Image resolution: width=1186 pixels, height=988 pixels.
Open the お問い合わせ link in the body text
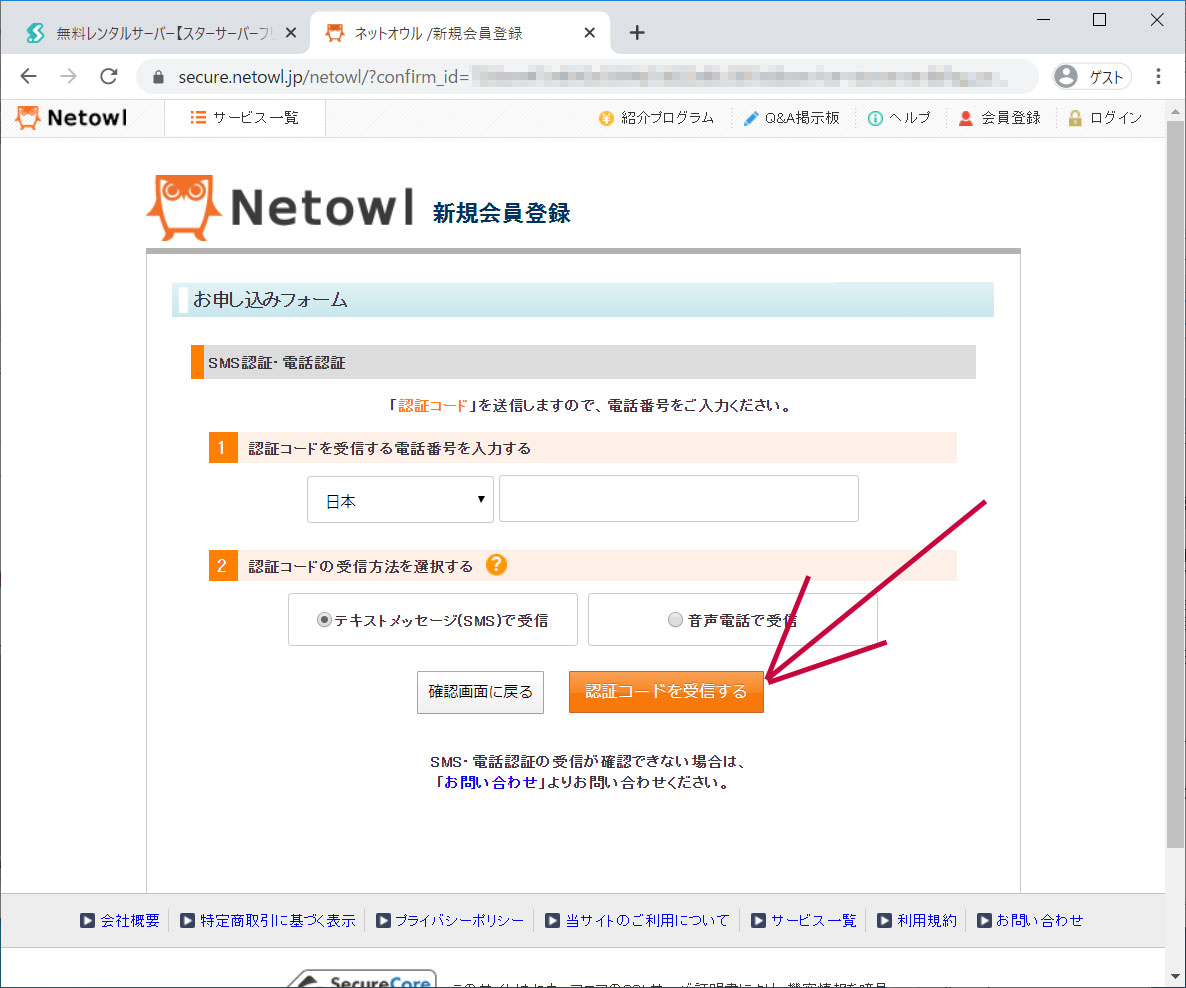click(490, 782)
